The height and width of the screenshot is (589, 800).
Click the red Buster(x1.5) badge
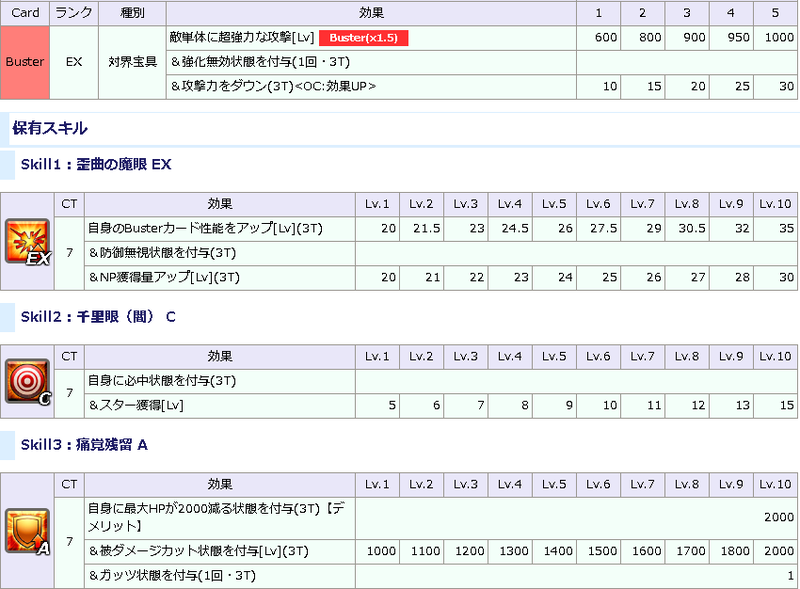click(363, 38)
